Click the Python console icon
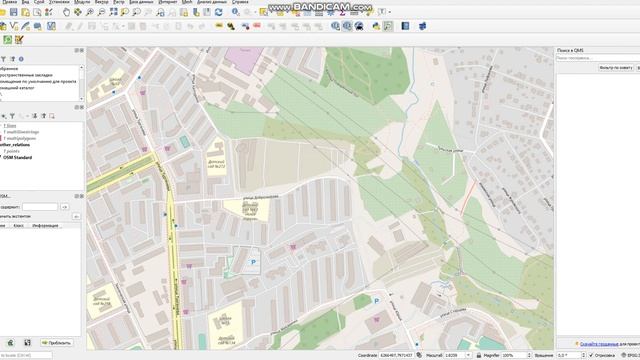The height and width of the screenshot is (360, 640). click(x=376, y=26)
